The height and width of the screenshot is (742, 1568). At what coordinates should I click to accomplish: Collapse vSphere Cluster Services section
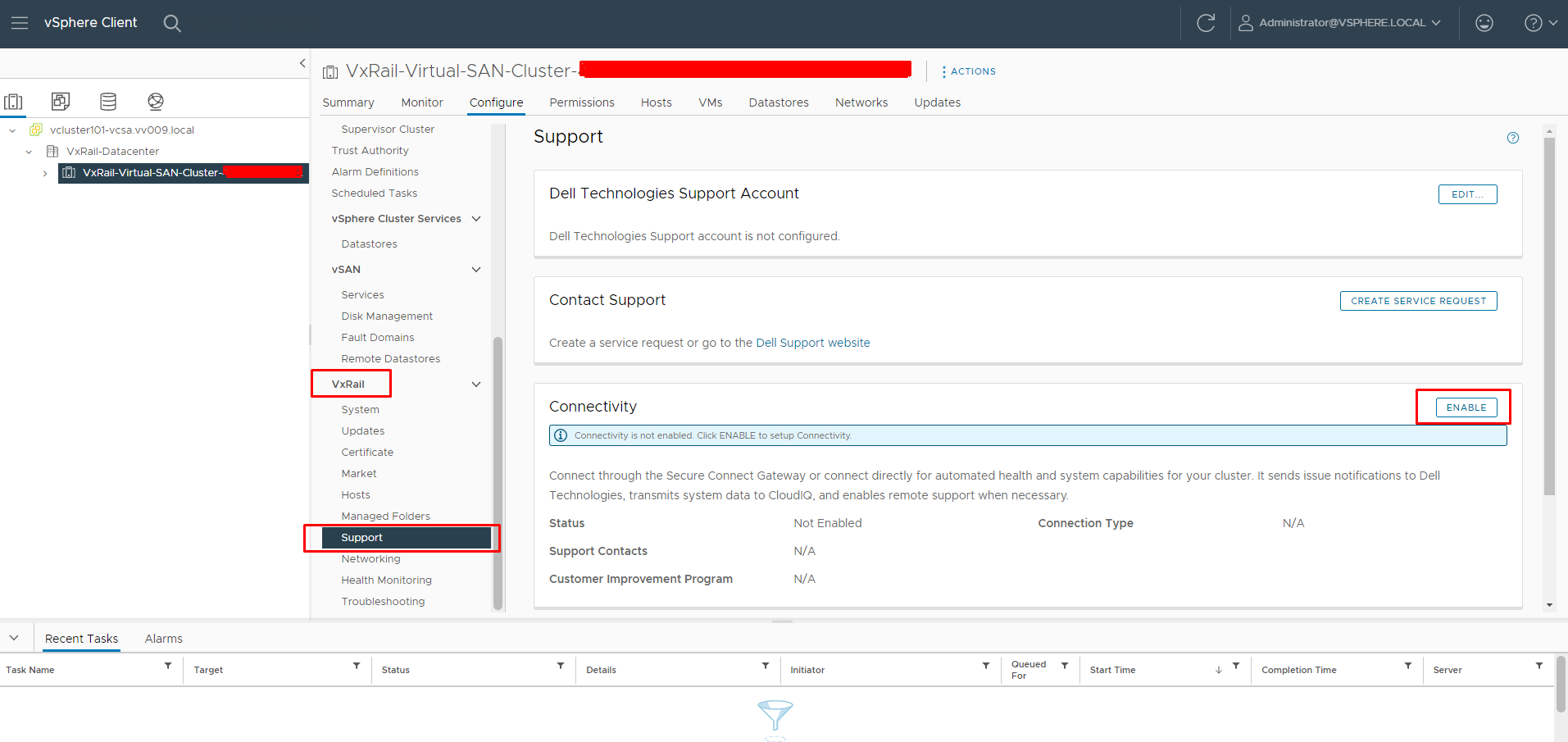pos(476,219)
